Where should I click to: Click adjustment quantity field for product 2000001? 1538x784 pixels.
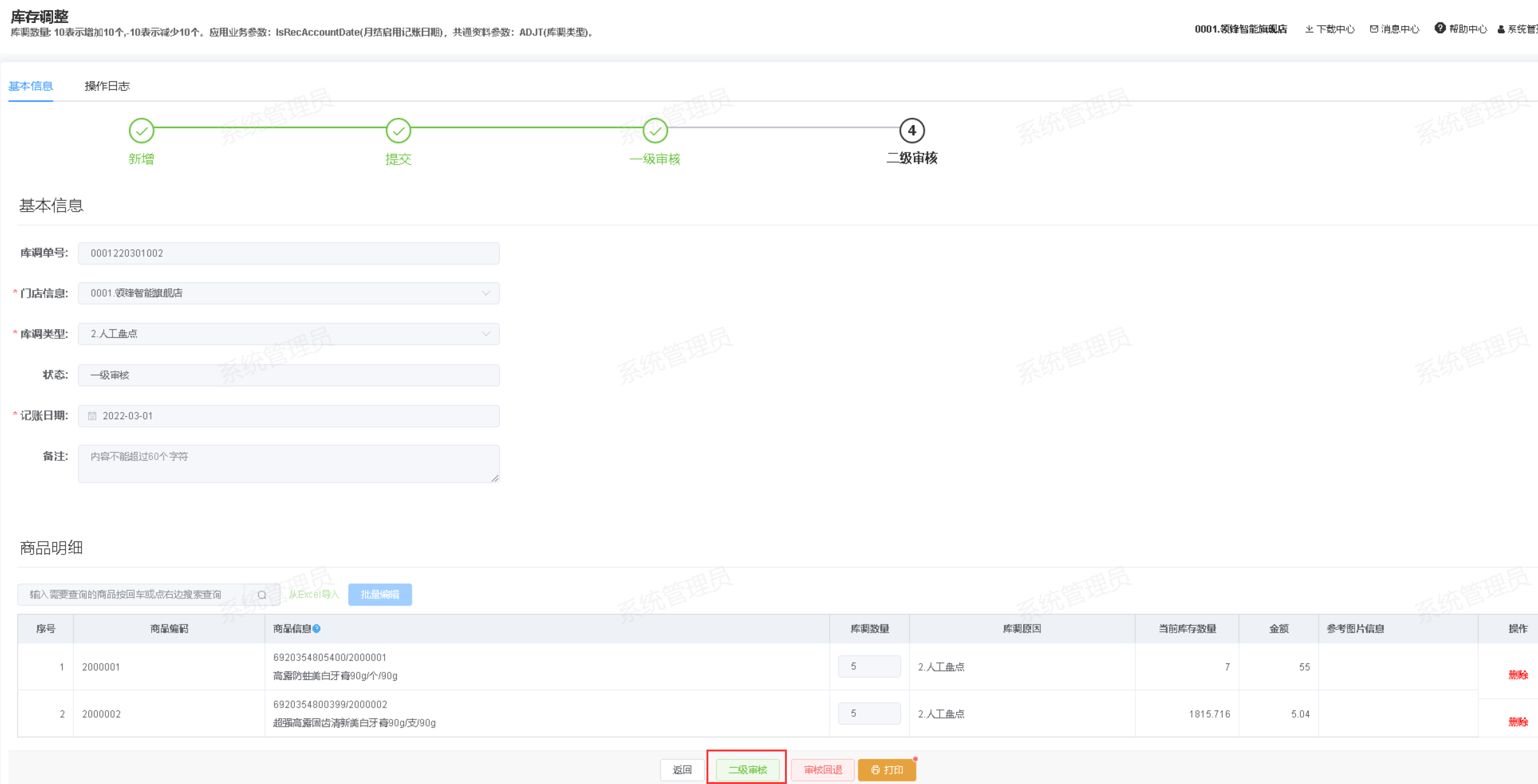point(869,667)
